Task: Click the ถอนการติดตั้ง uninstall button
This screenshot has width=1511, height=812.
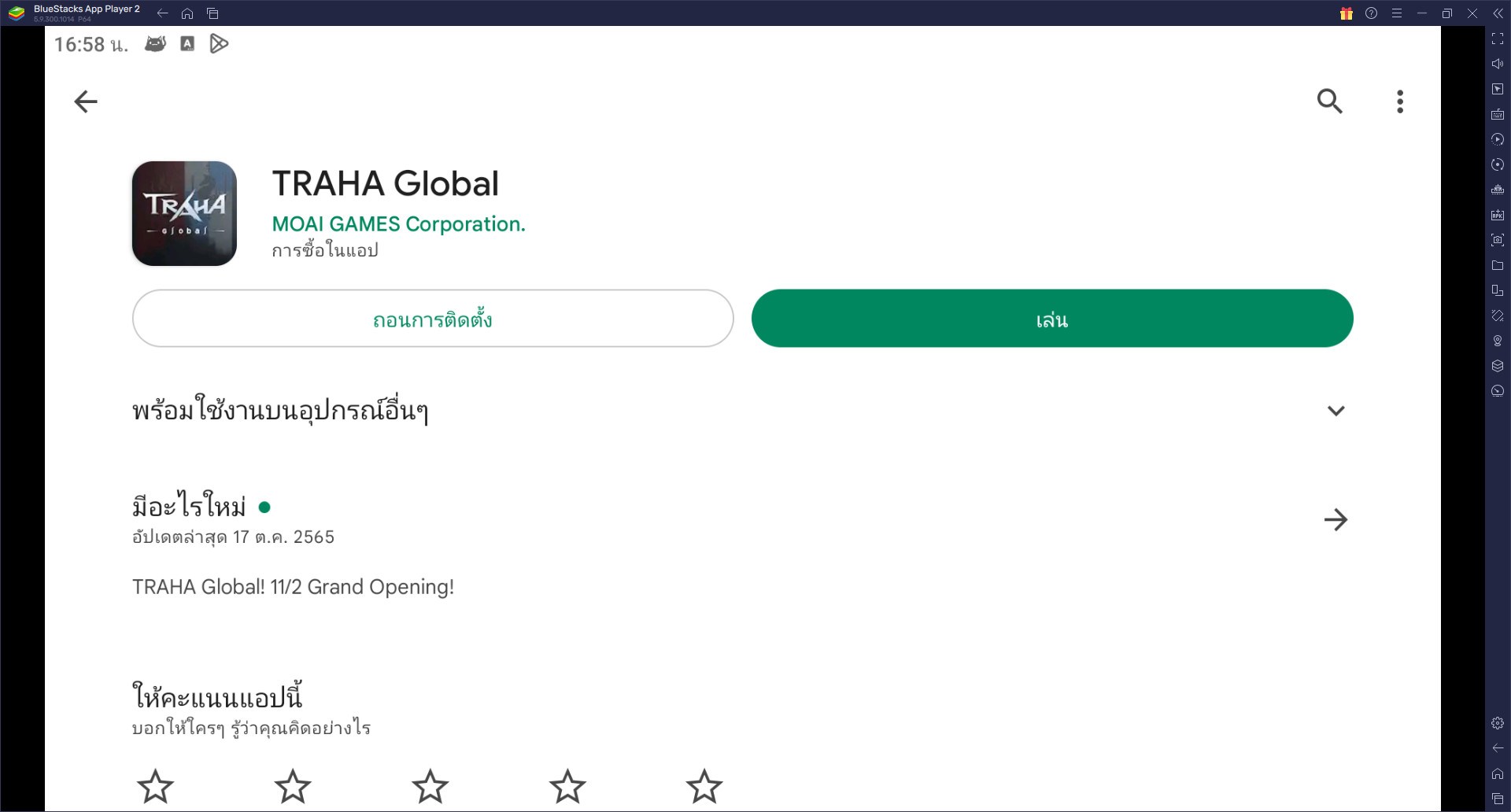Action: [x=433, y=319]
